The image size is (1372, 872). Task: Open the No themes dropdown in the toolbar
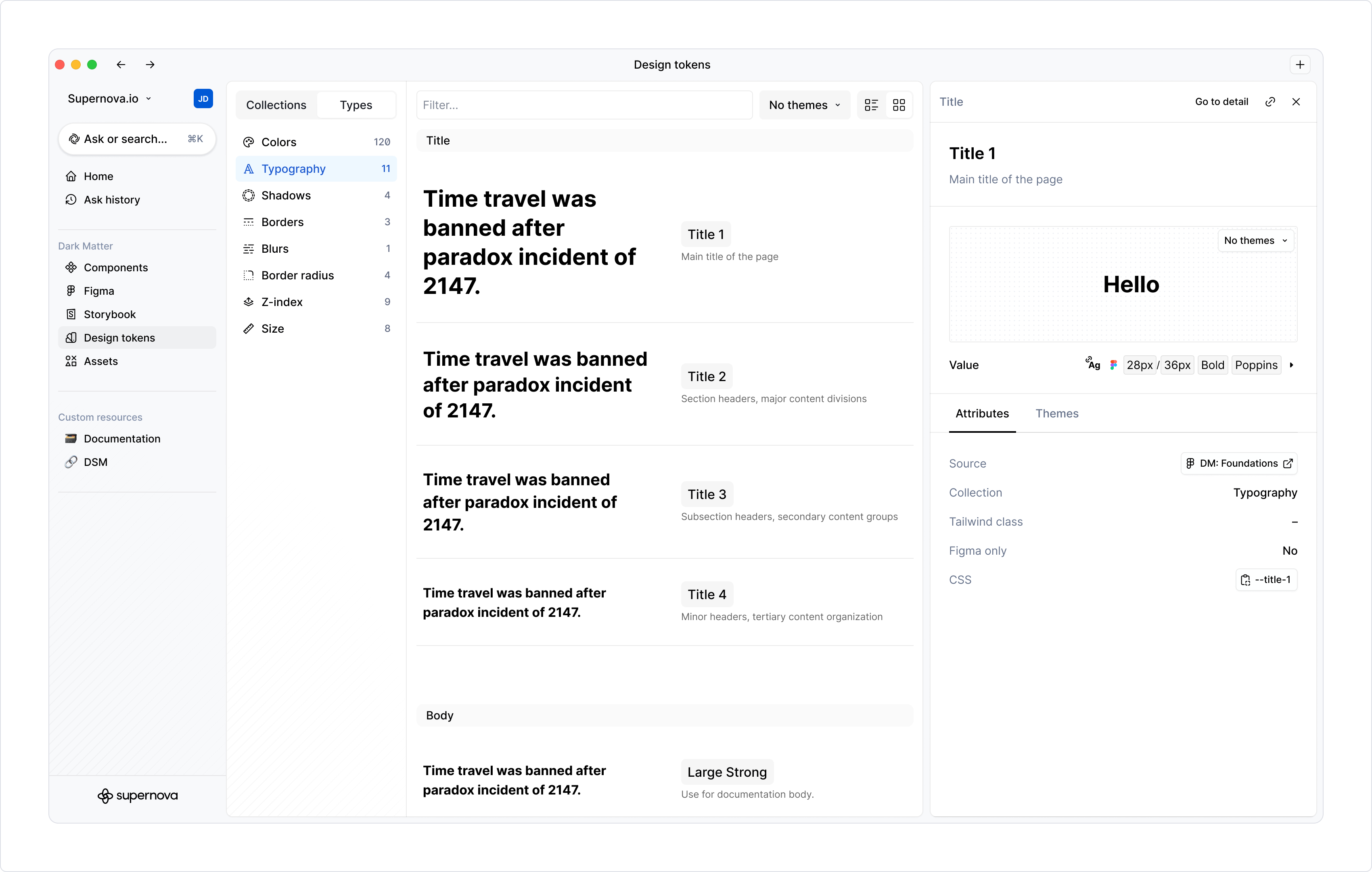point(804,105)
